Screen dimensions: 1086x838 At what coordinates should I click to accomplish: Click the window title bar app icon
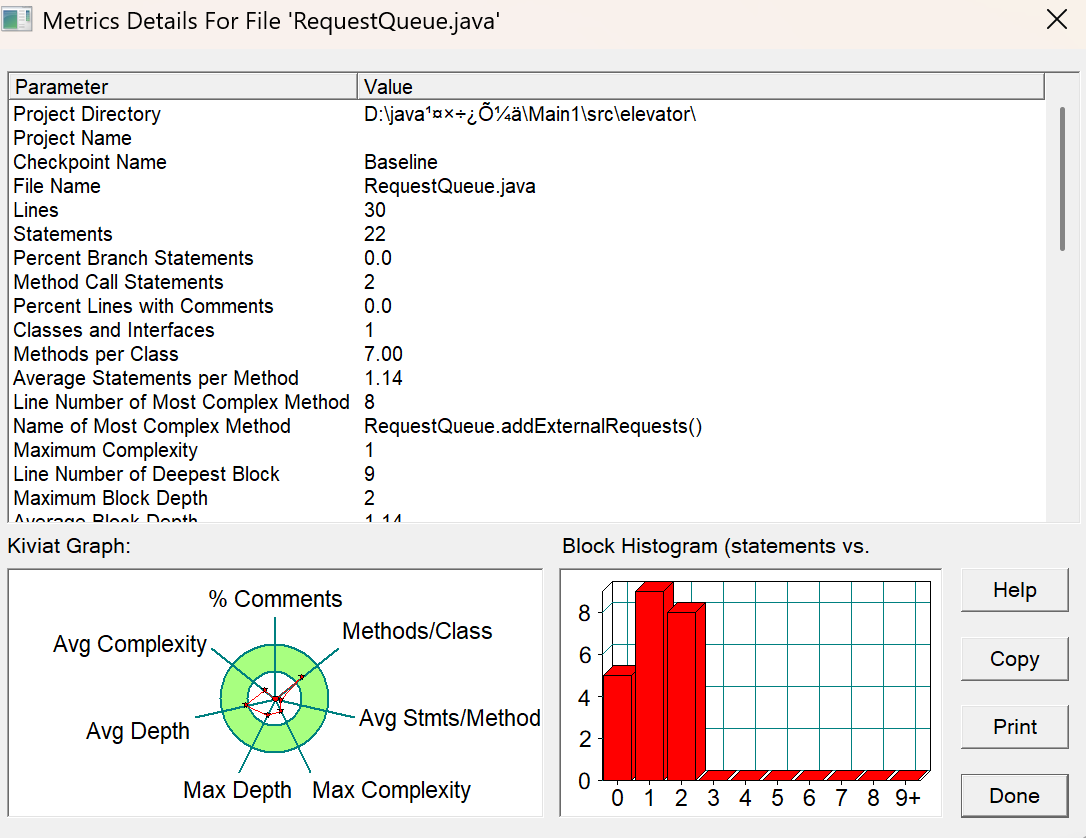pos(17,20)
